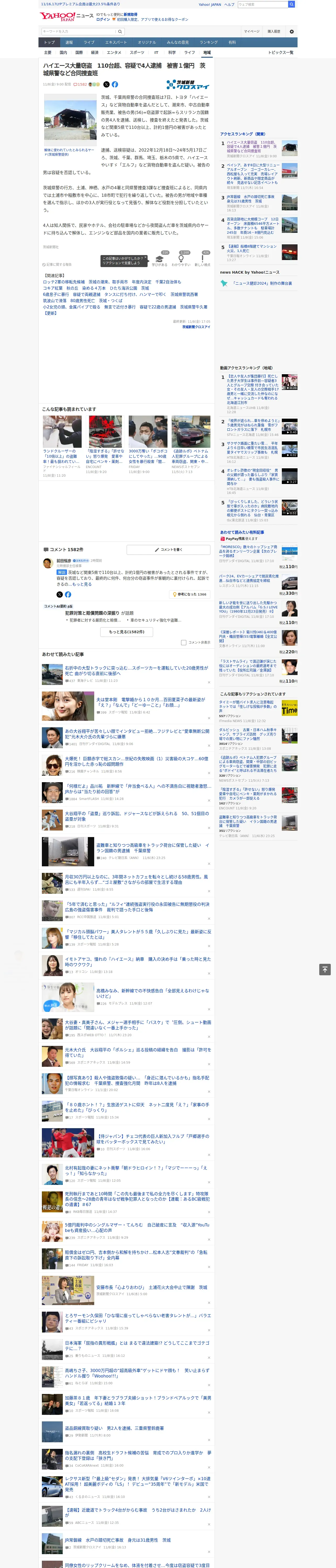The width and height of the screenshot is (336, 1568).
Task: Select the トップ tab
Action: (x=49, y=43)
